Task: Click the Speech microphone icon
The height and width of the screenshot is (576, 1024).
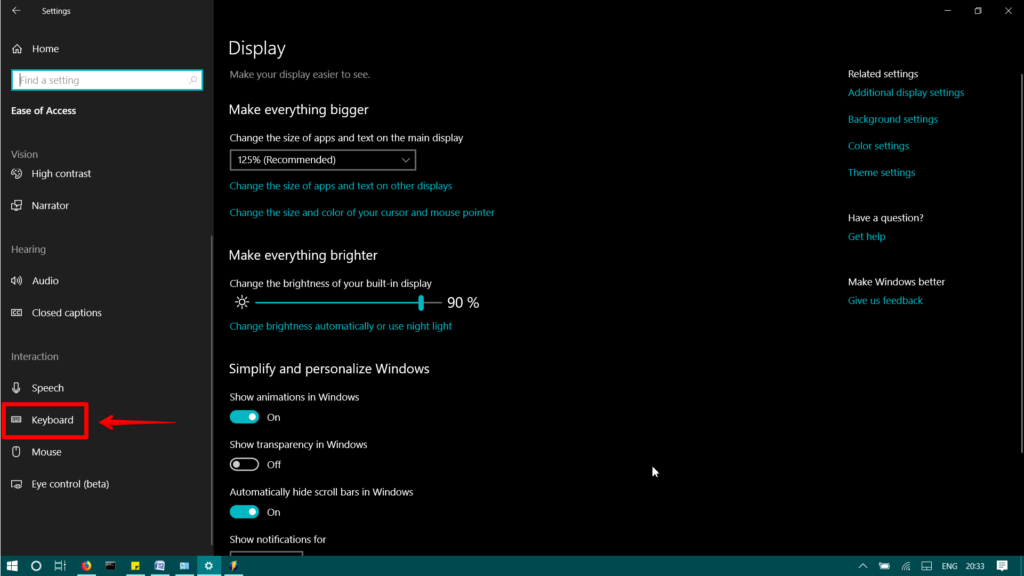Action: (x=17, y=388)
